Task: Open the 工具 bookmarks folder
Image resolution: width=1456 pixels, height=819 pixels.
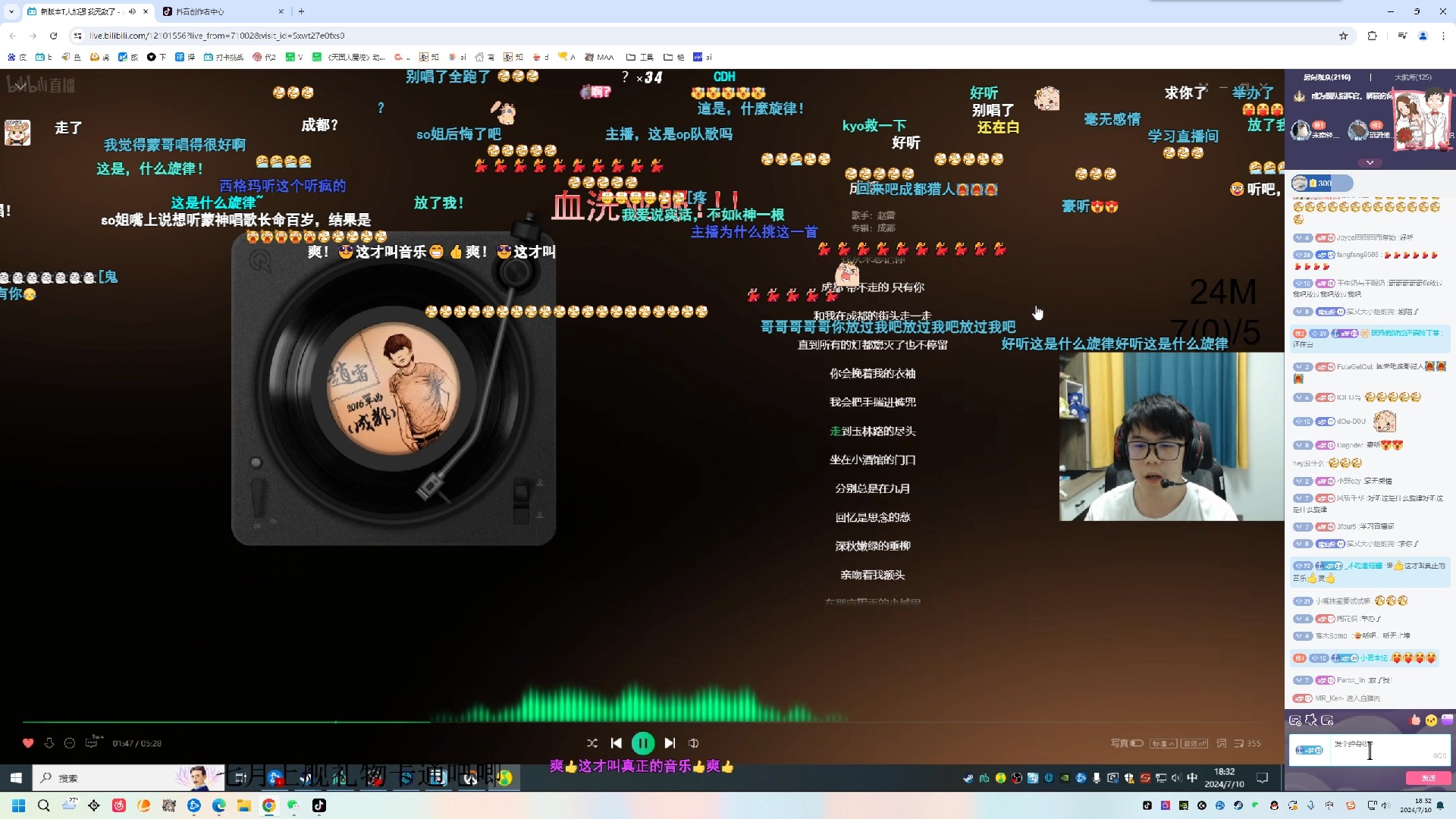Action: (640, 57)
